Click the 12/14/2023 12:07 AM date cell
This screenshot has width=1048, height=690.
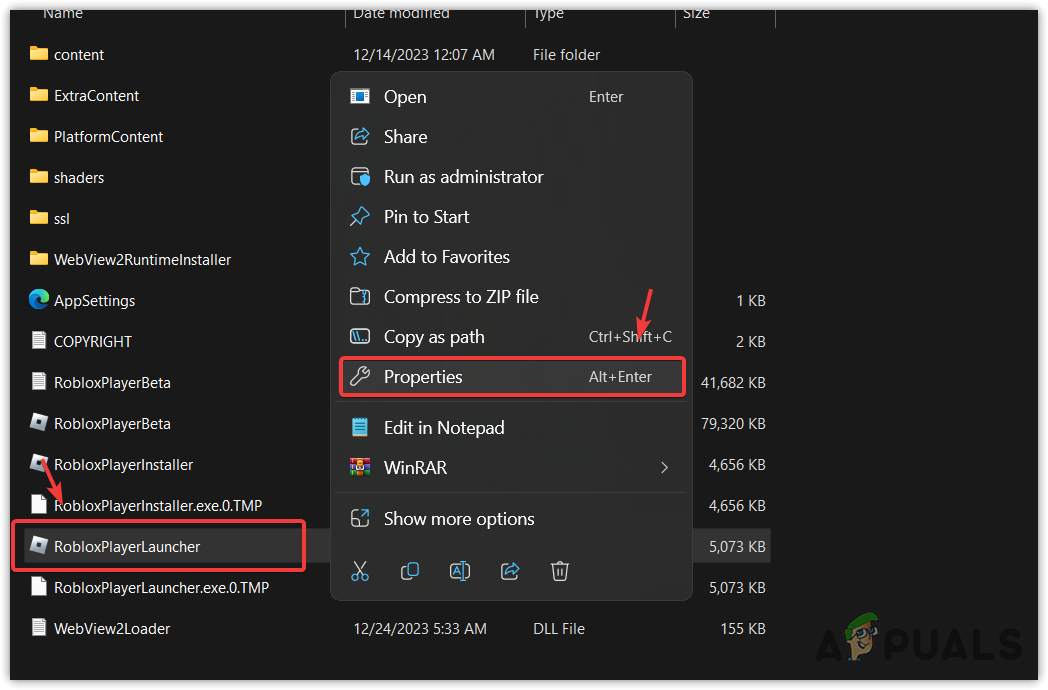tap(424, 55)
